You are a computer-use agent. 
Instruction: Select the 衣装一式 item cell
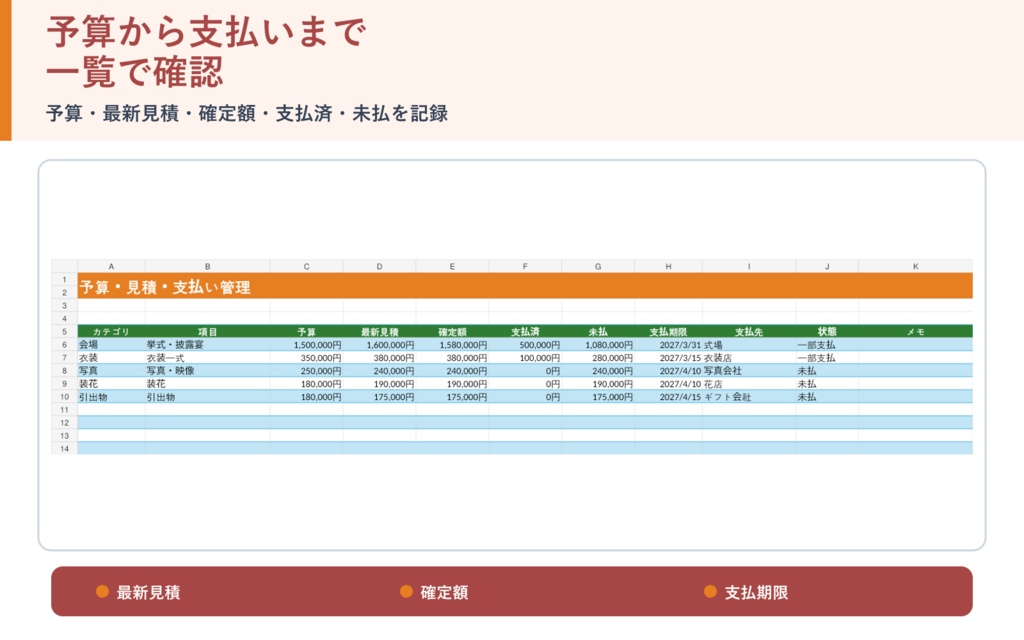pos(208,358)
